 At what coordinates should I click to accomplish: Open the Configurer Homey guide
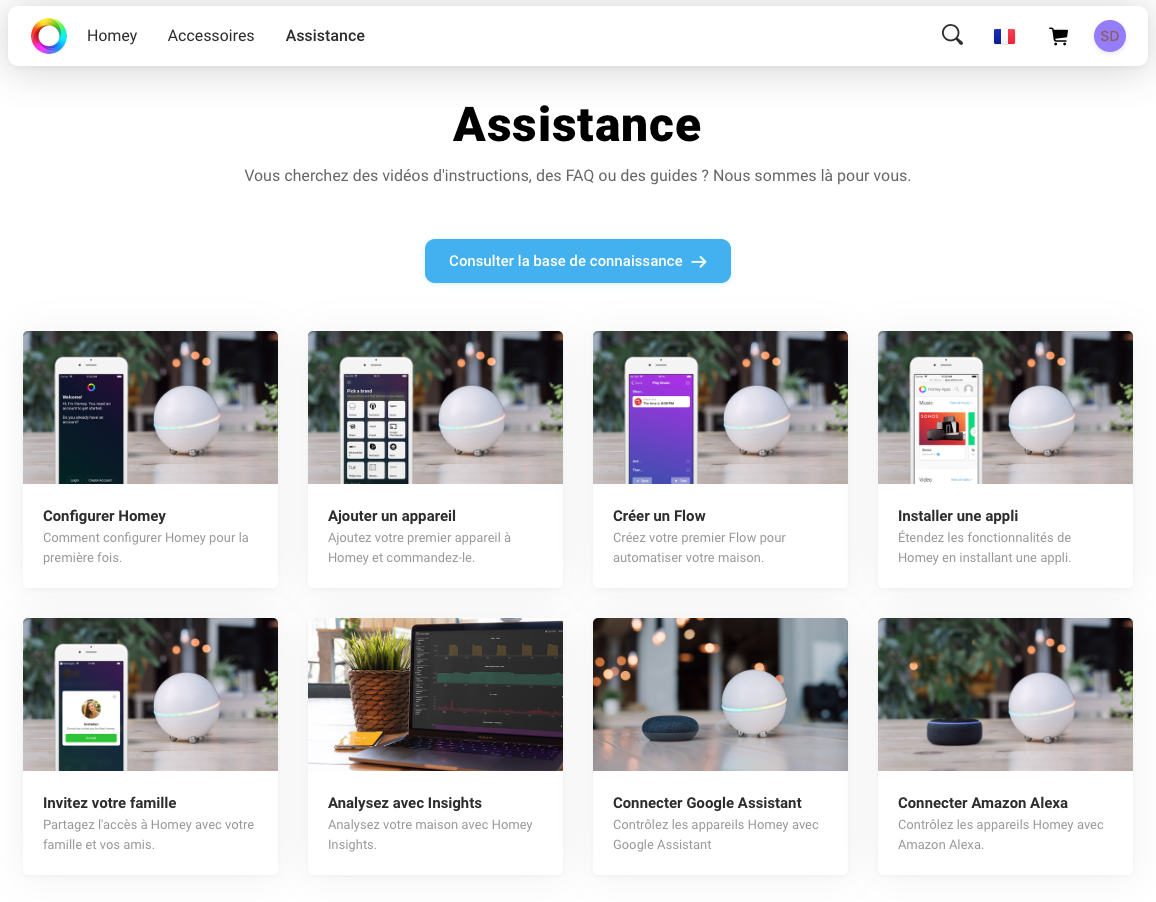(150, 459)
